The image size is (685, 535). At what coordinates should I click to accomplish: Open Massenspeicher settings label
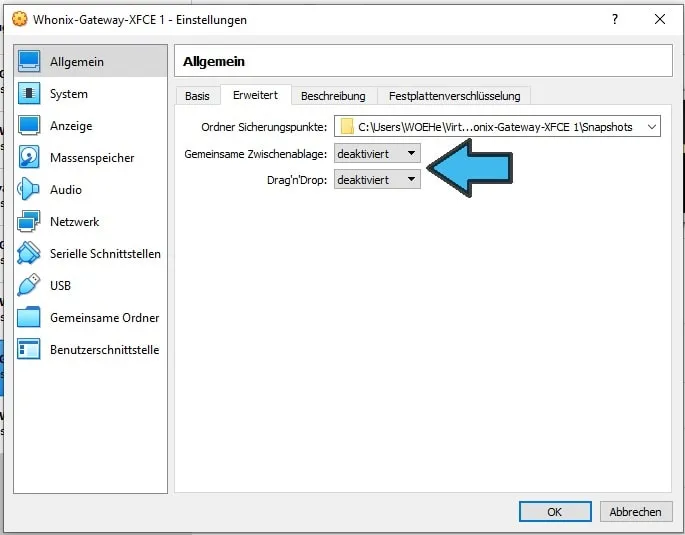(x=92, y=158)
